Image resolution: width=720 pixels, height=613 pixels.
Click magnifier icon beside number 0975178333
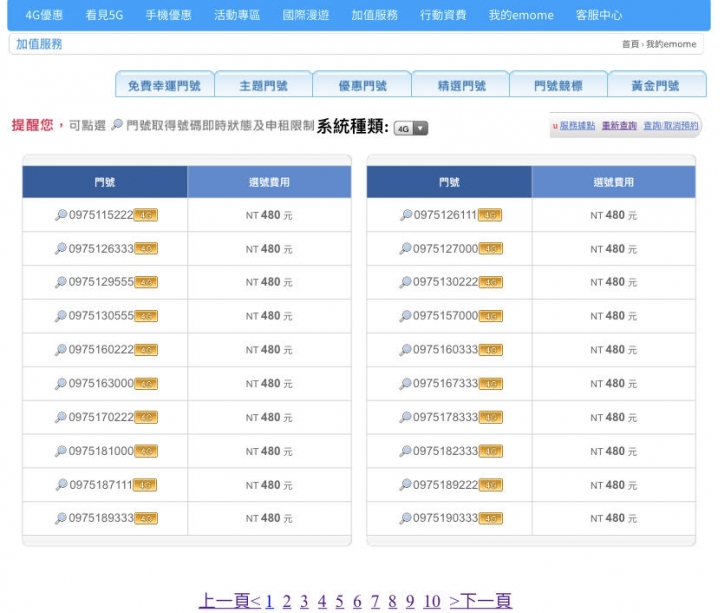coord(405,417)
